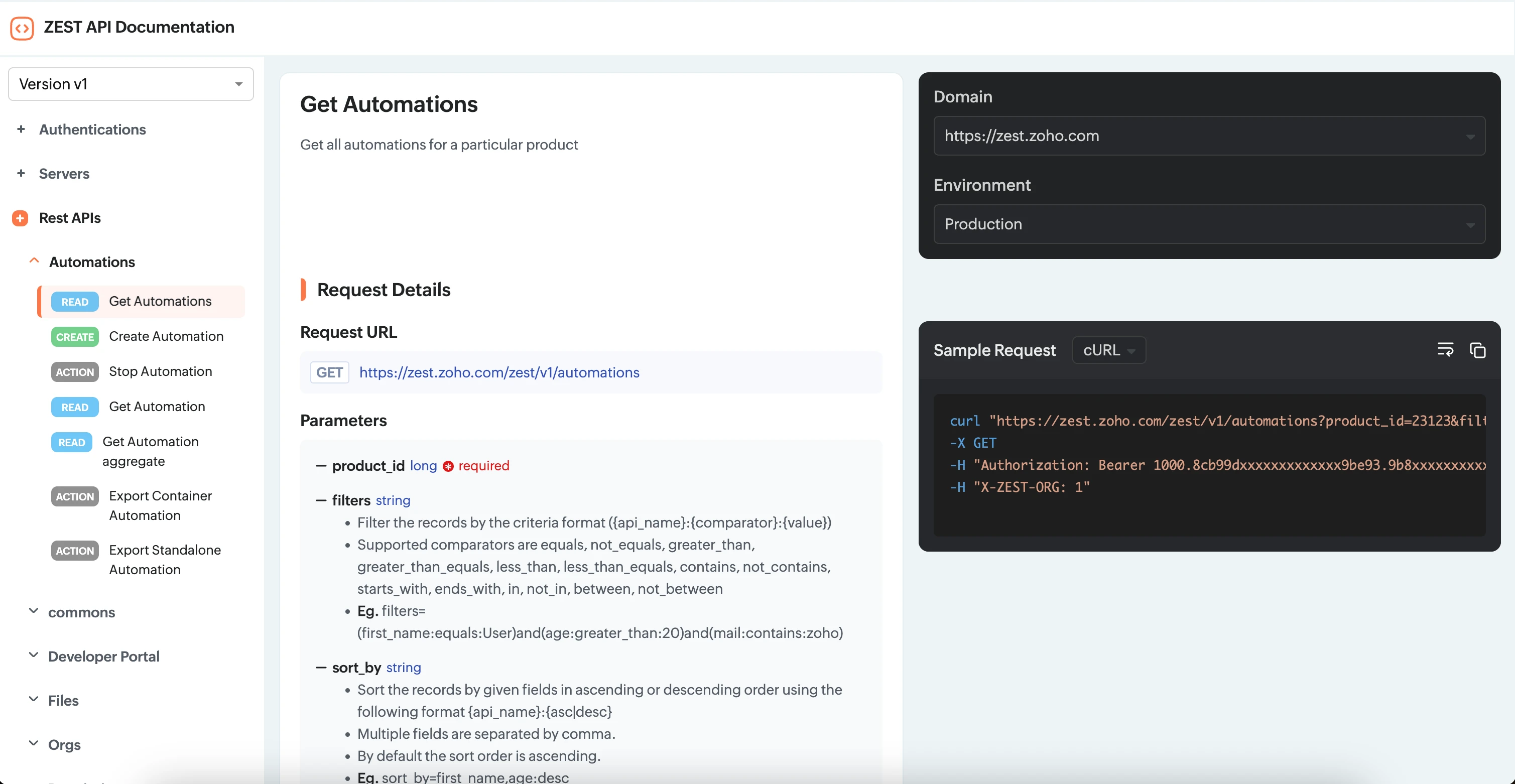Collapse the Automations group chevron

34,261
